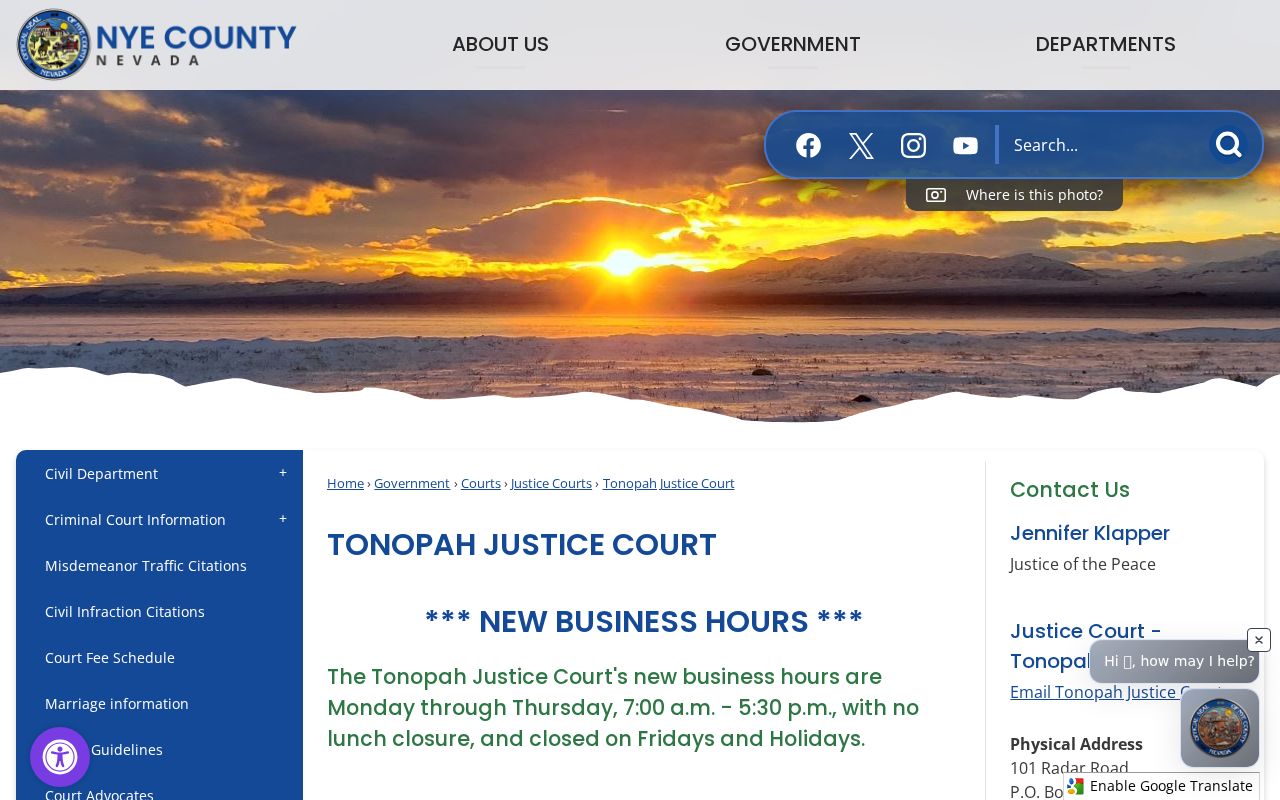
Task: Click the Nye County Nevada logo
Action: [157, 44]
